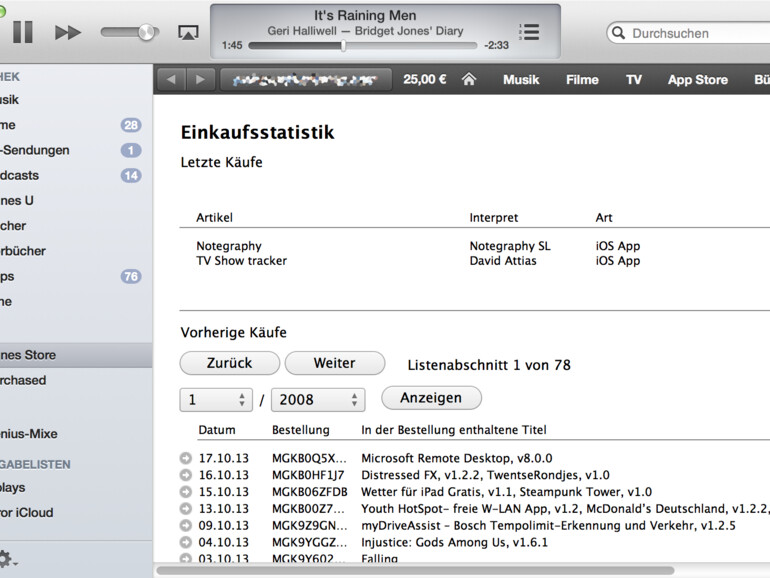Screen dimensions: 770x578
Task: Open arrow for Microsoft Remote Desktop order
Action: (x=185, y=459)
